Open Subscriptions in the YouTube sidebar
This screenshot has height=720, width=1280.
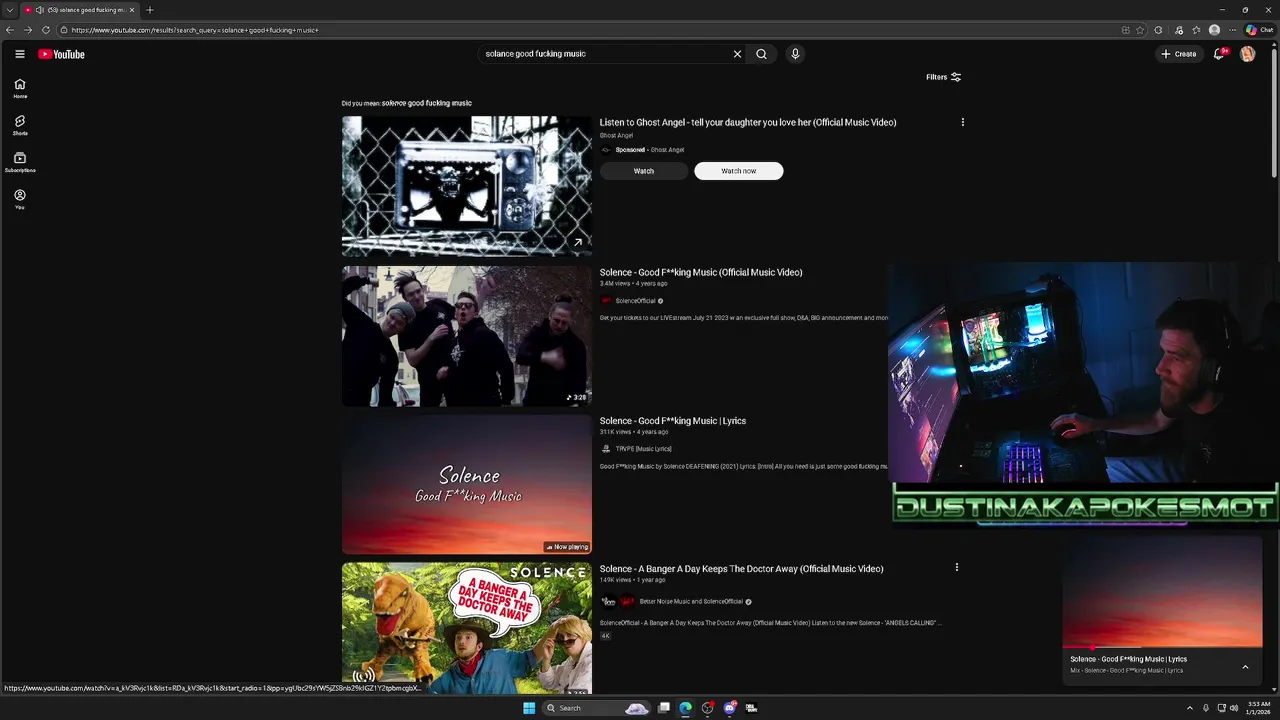tap(20, 162)
